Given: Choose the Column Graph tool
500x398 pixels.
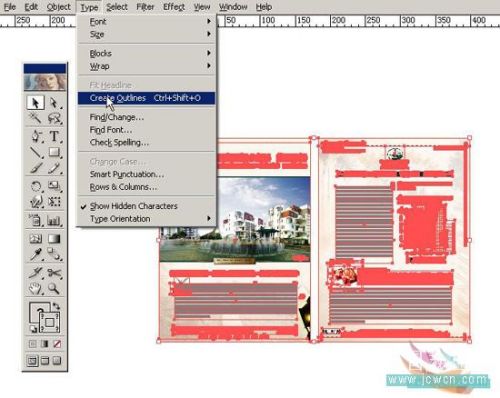Looking at the screenshot, I should (54, 220).
